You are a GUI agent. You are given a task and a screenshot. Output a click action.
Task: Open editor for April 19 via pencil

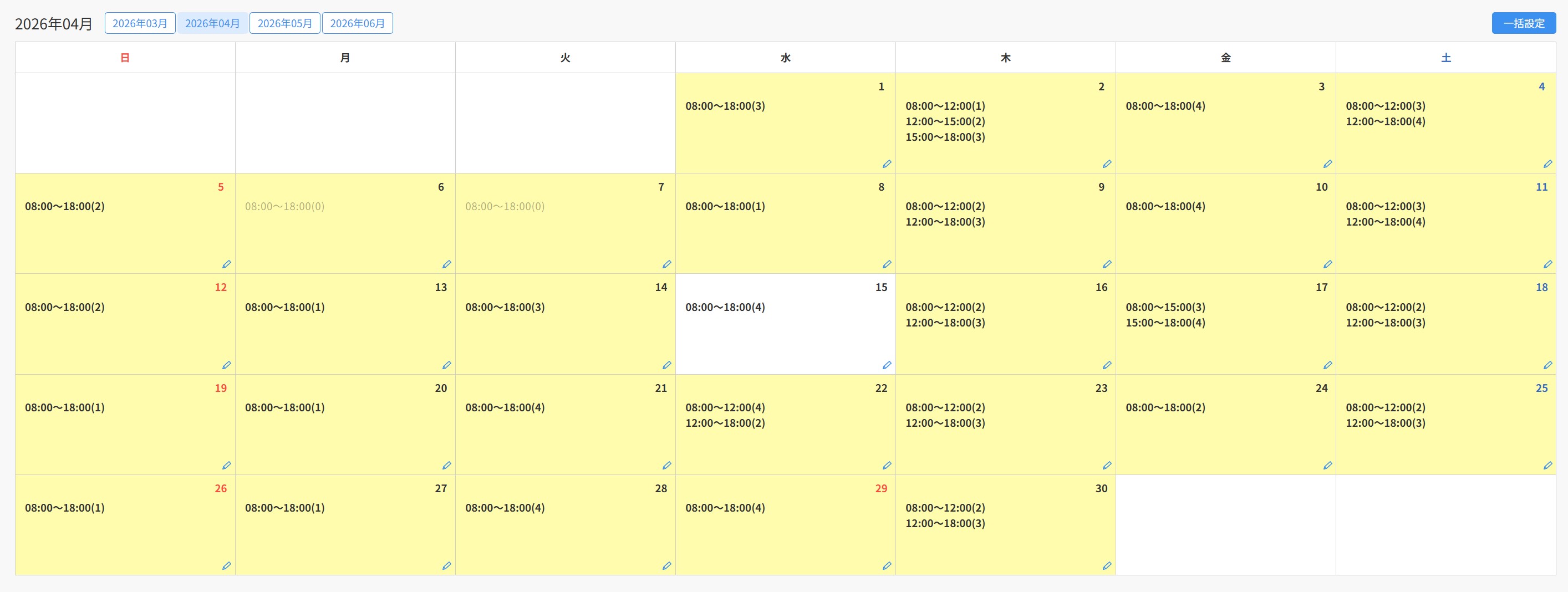click(226, 466)
